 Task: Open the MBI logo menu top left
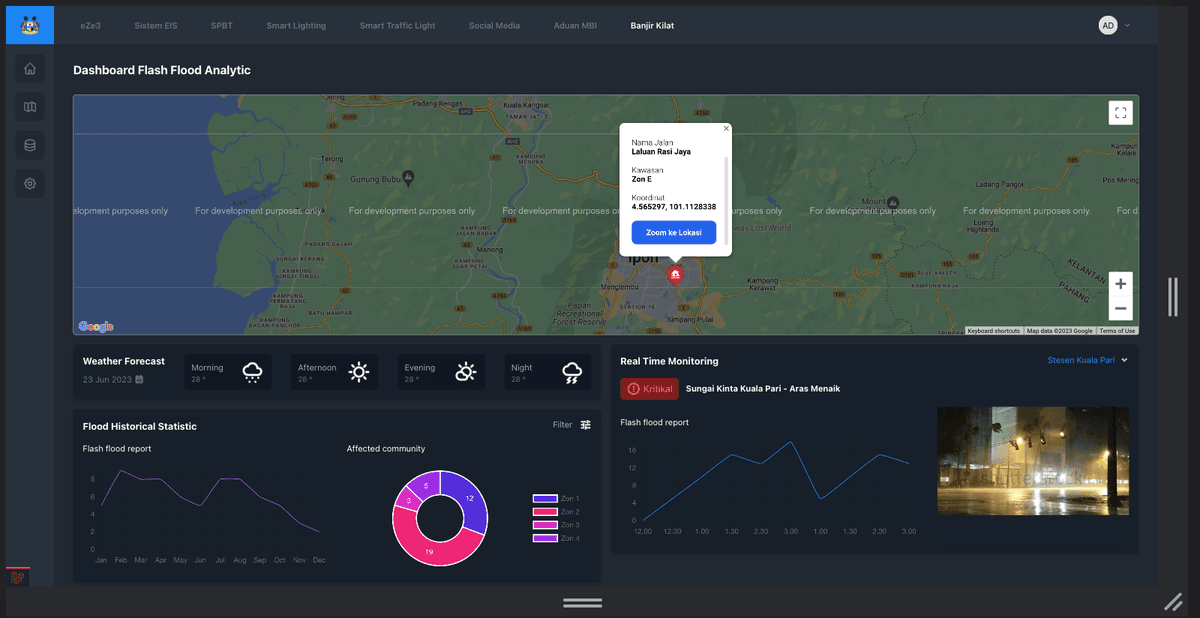(x=29, y=24)
